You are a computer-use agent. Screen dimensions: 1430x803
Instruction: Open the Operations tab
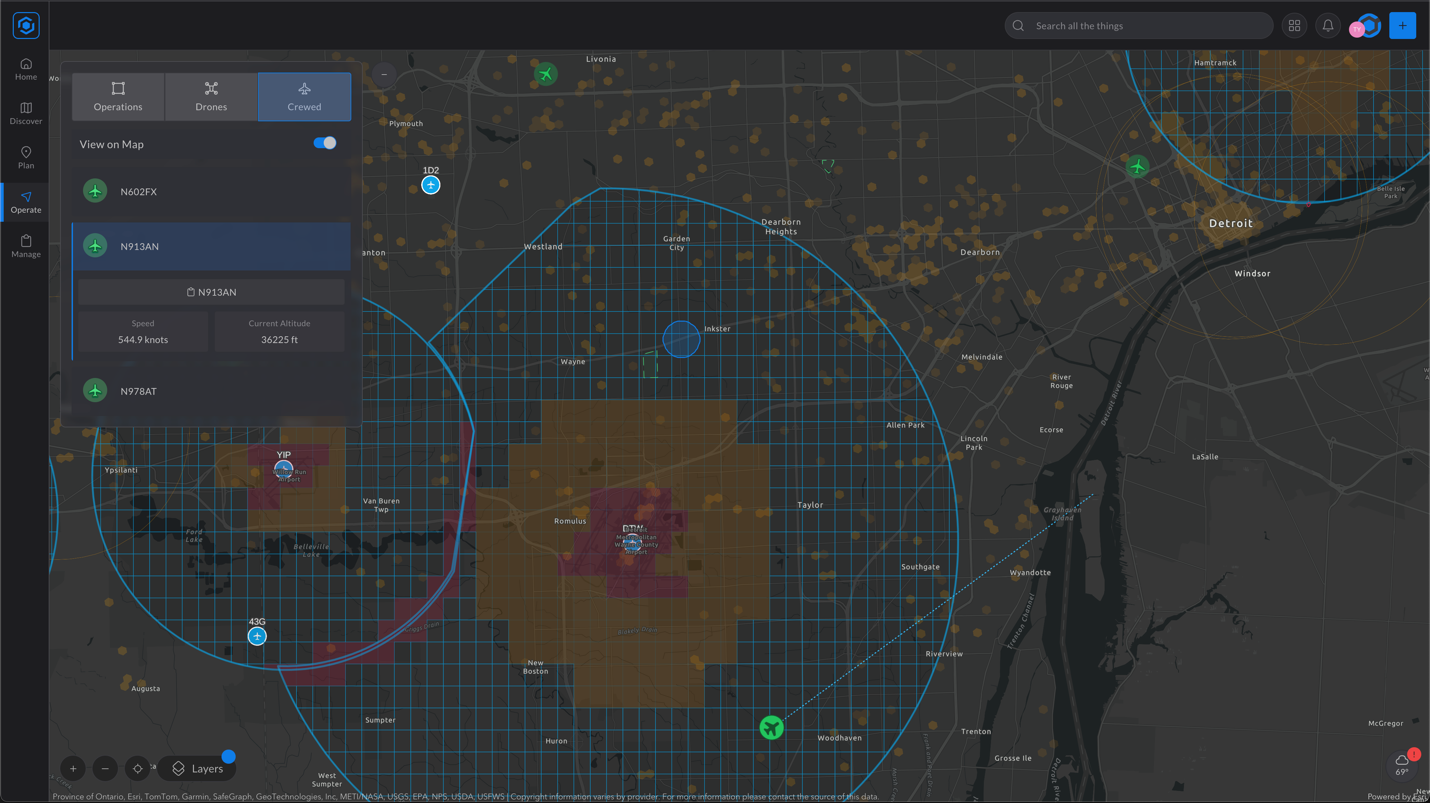point(117,96)
